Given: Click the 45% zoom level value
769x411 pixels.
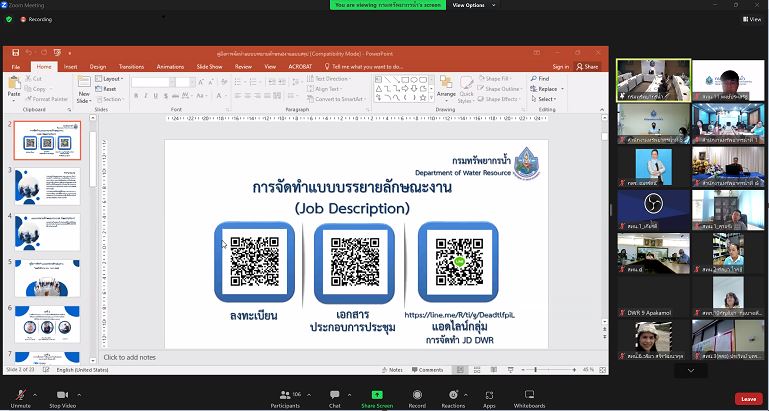Looking at the screenshot, I should 589,370.
